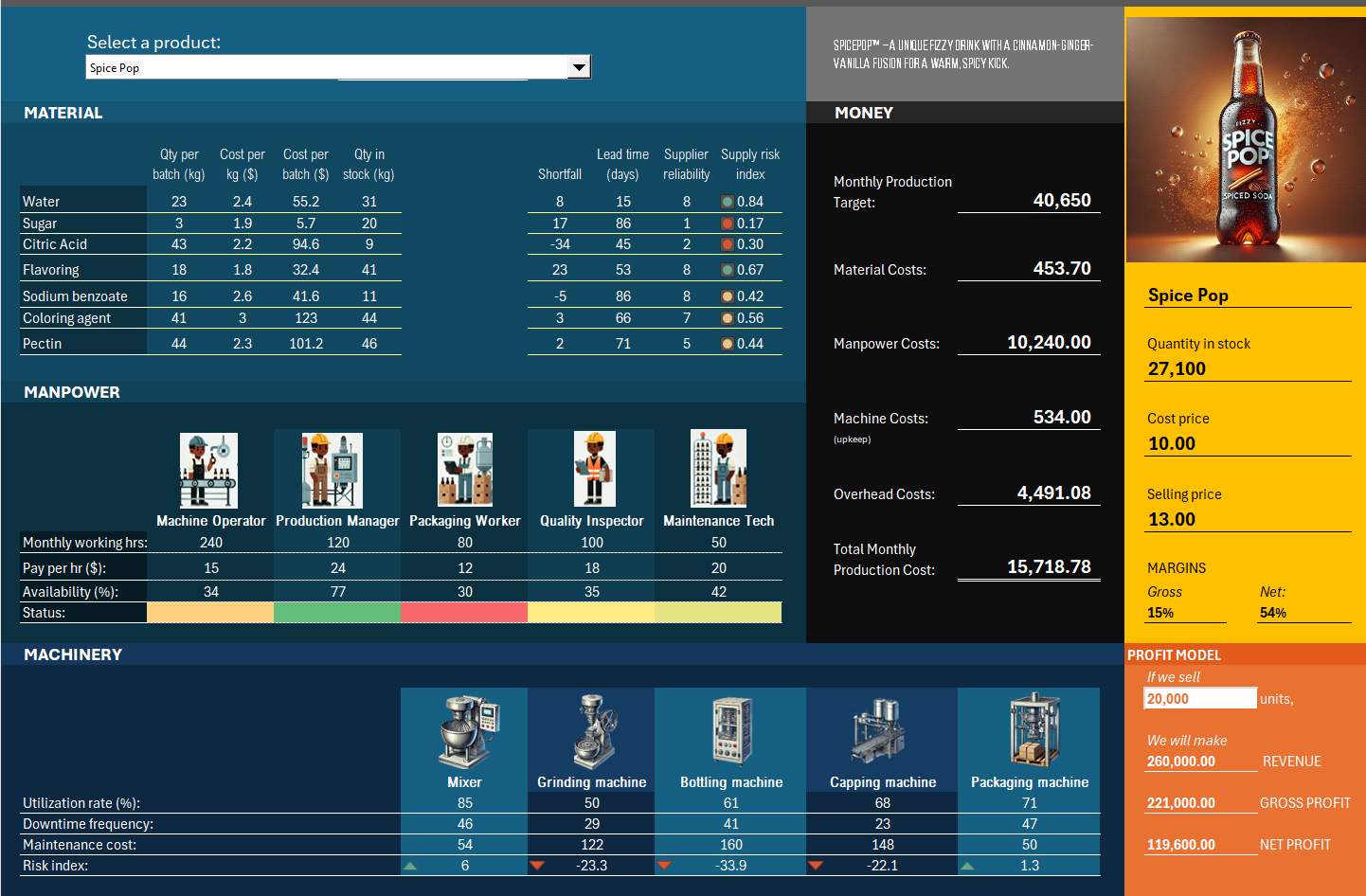Click Capping machine risk index down arrow
The image size is (1366, 896).
point(816,866)
